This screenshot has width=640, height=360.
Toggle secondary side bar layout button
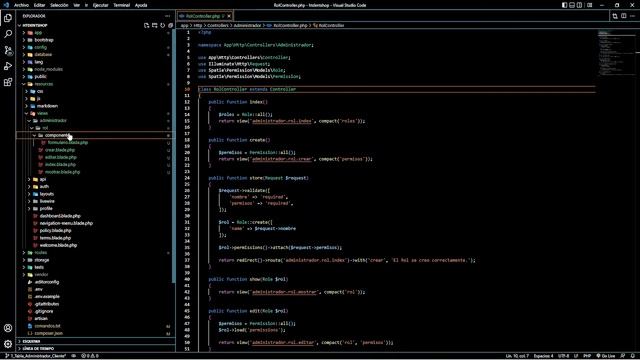[579, 5]
